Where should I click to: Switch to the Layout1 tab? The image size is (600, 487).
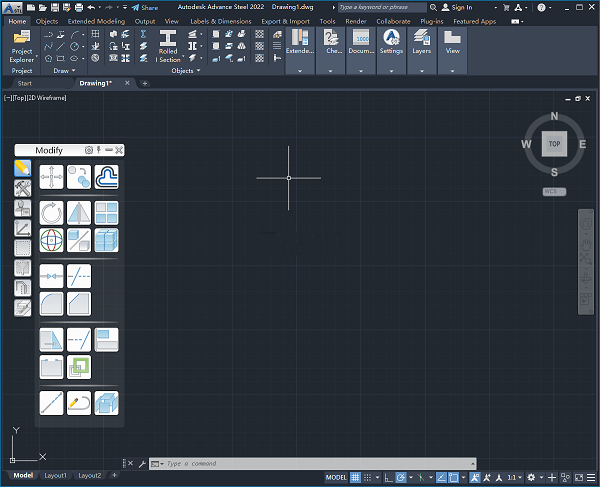pos(55,476)
